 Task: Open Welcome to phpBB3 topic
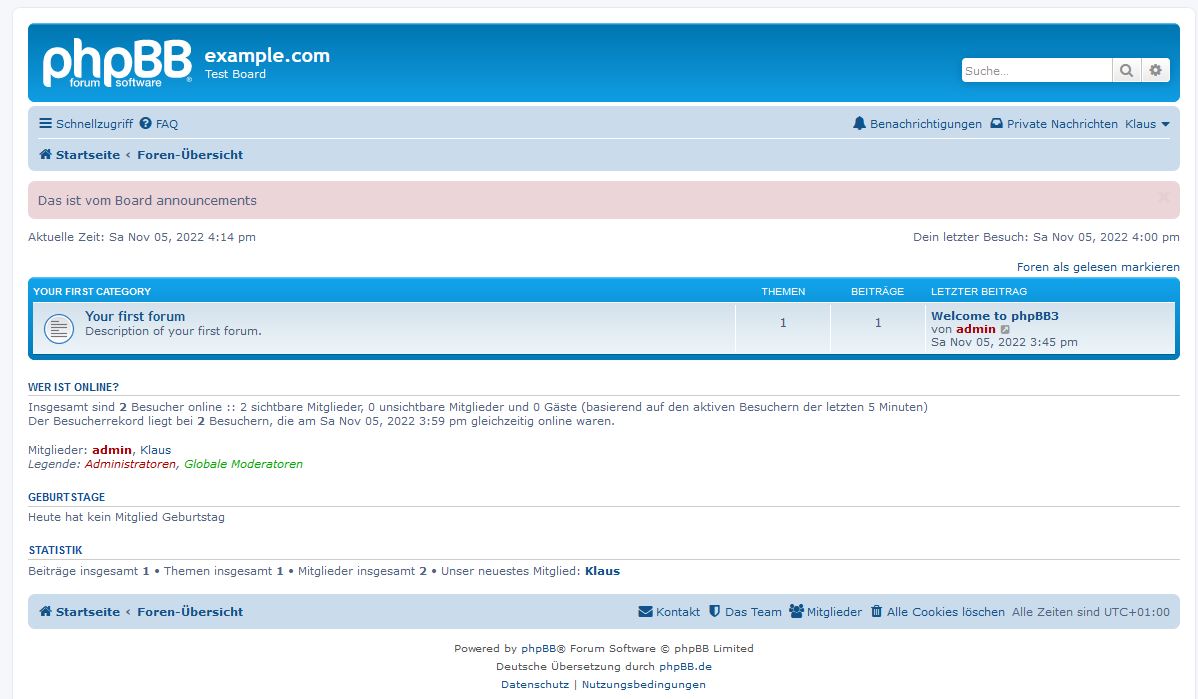995,316
